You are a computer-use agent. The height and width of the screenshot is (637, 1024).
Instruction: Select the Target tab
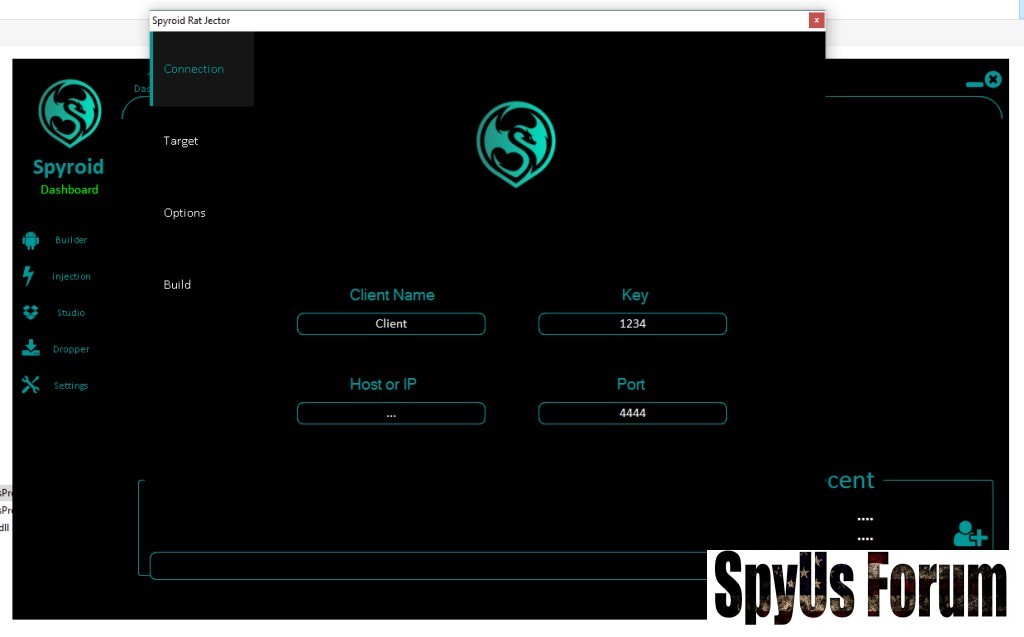(x=181, y=141)
